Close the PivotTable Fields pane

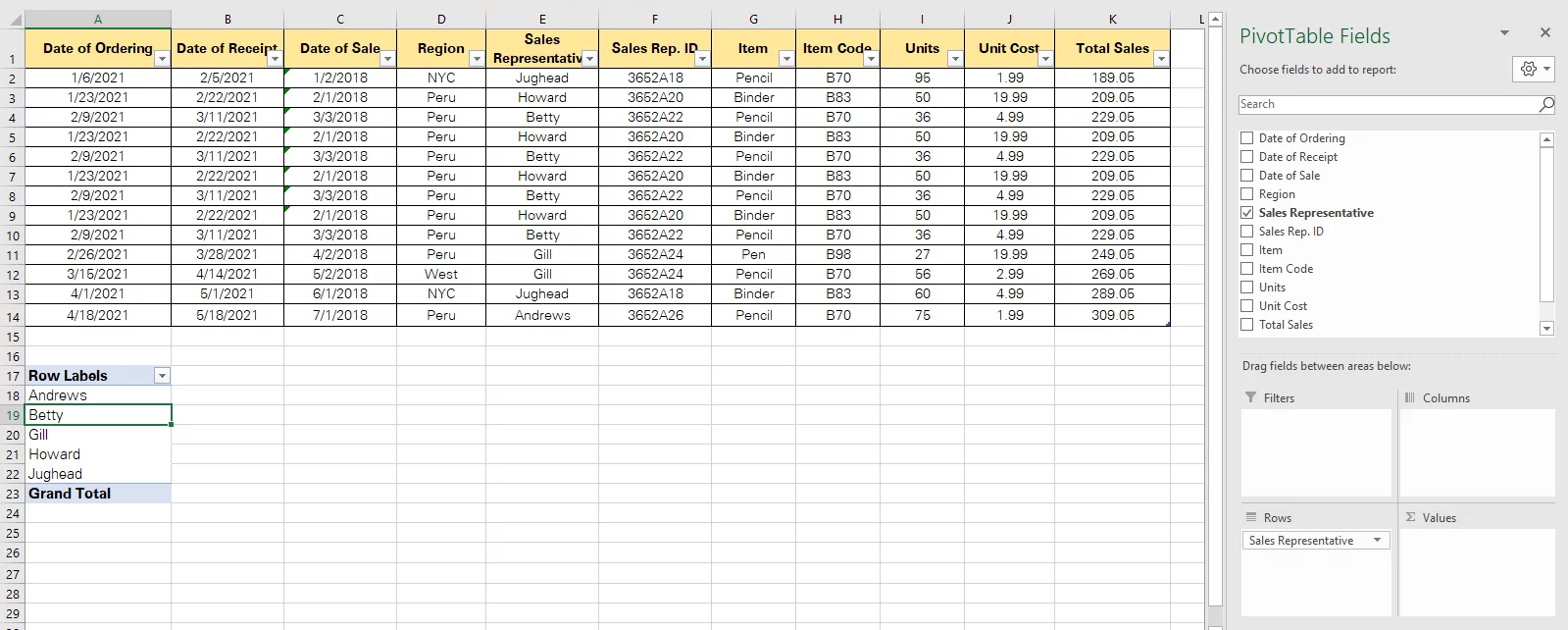pyautogui.click(x=1546, y=32)
